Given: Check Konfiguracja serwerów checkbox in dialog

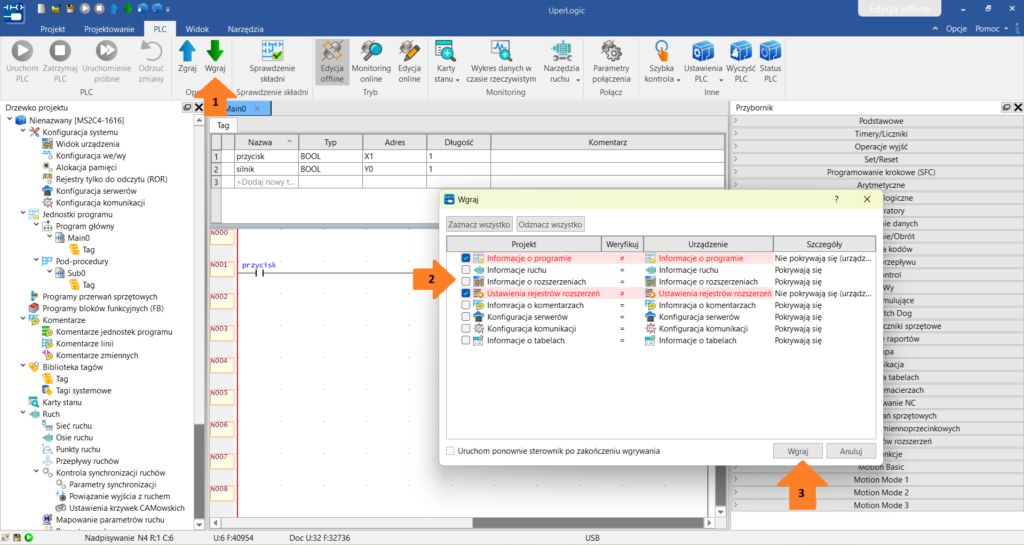Looking at the screenshot, I should click(x=466, y=317).
